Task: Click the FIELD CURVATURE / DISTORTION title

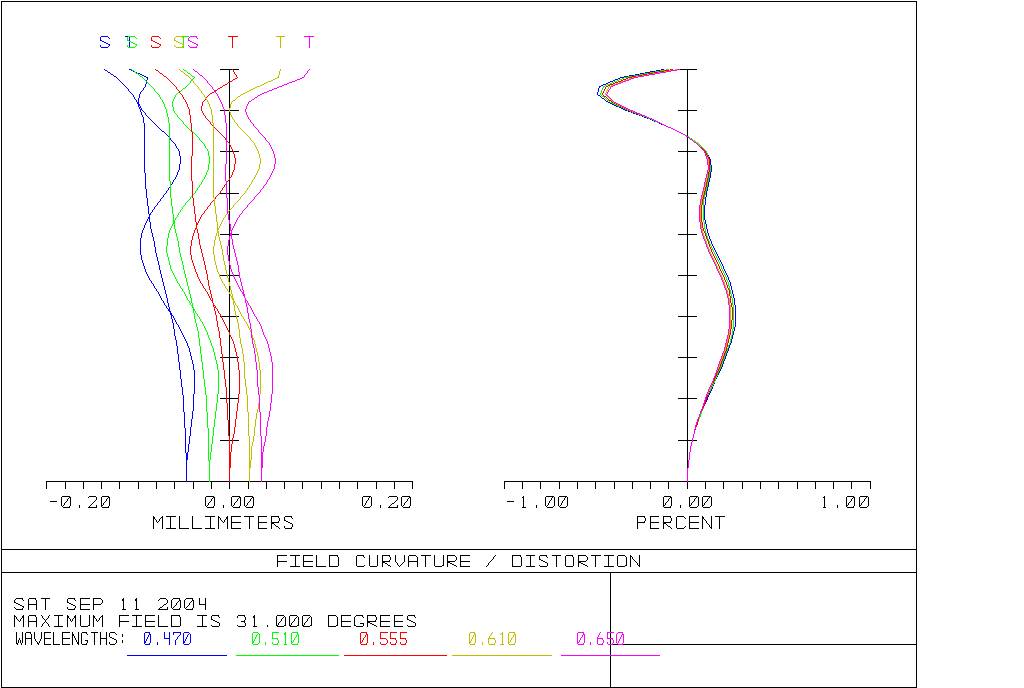Action: 458,561
